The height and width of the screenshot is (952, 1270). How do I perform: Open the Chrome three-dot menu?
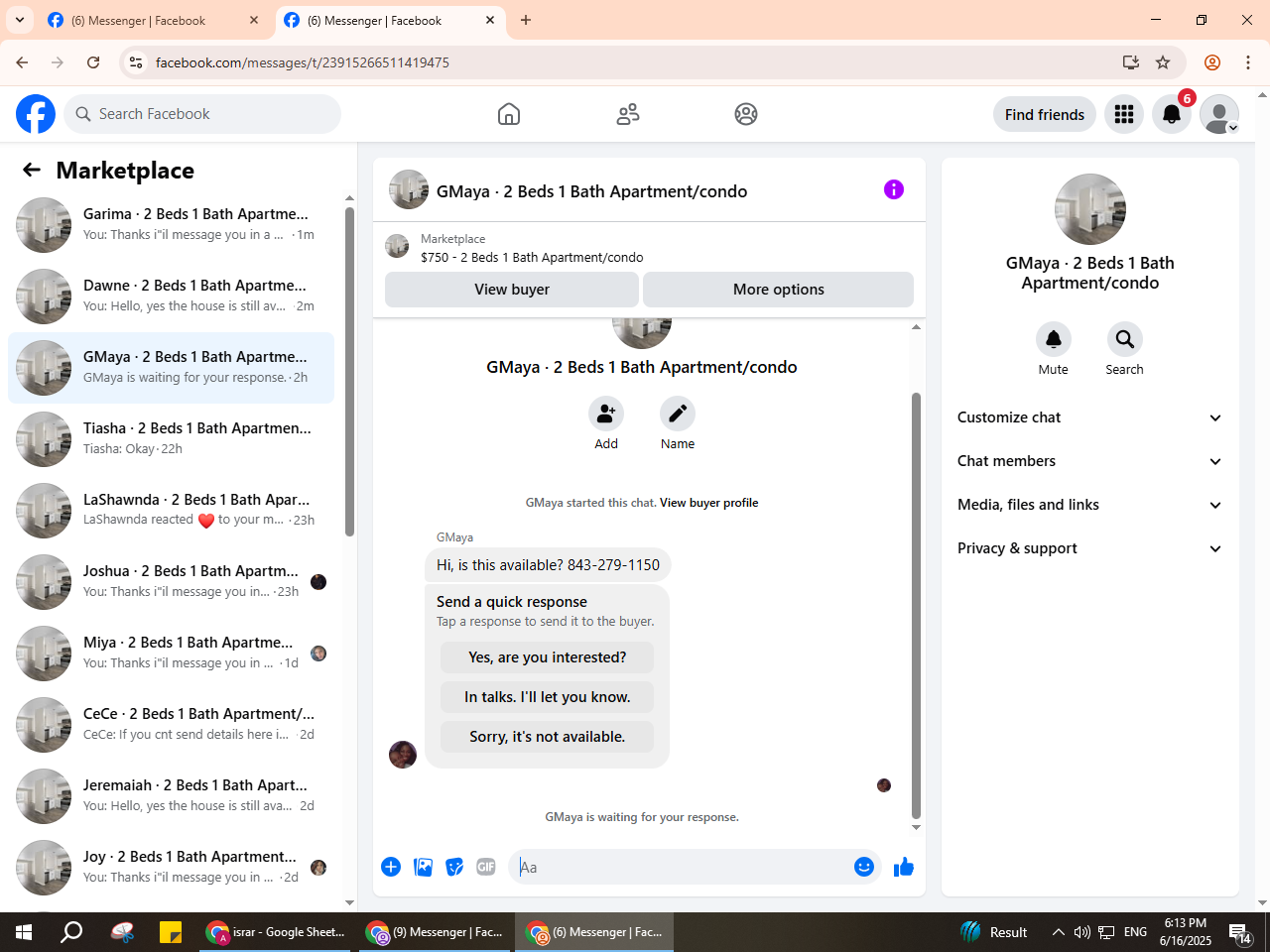(1248, 62)
